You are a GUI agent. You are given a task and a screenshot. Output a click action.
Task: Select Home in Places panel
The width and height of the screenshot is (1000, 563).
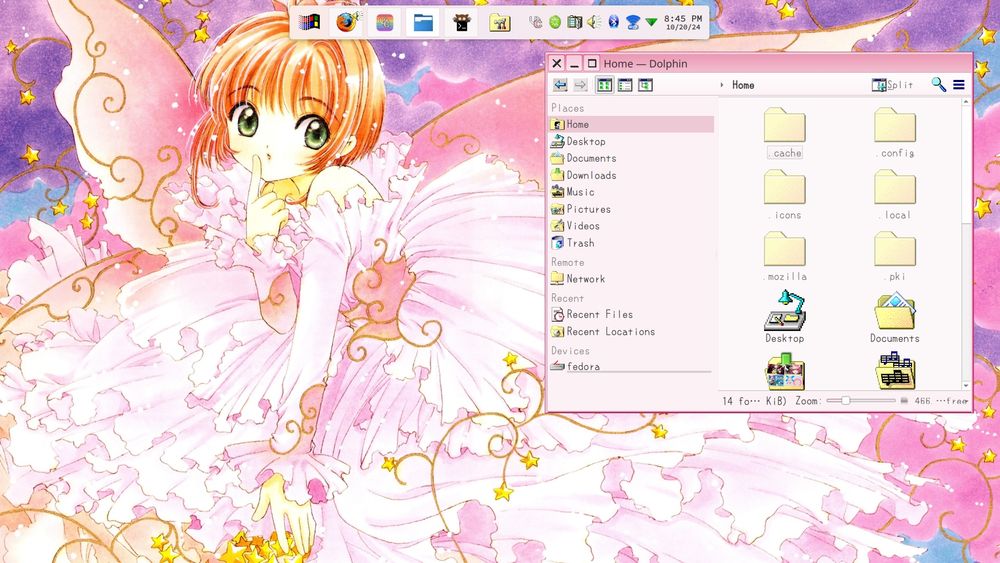click(631, 124)
